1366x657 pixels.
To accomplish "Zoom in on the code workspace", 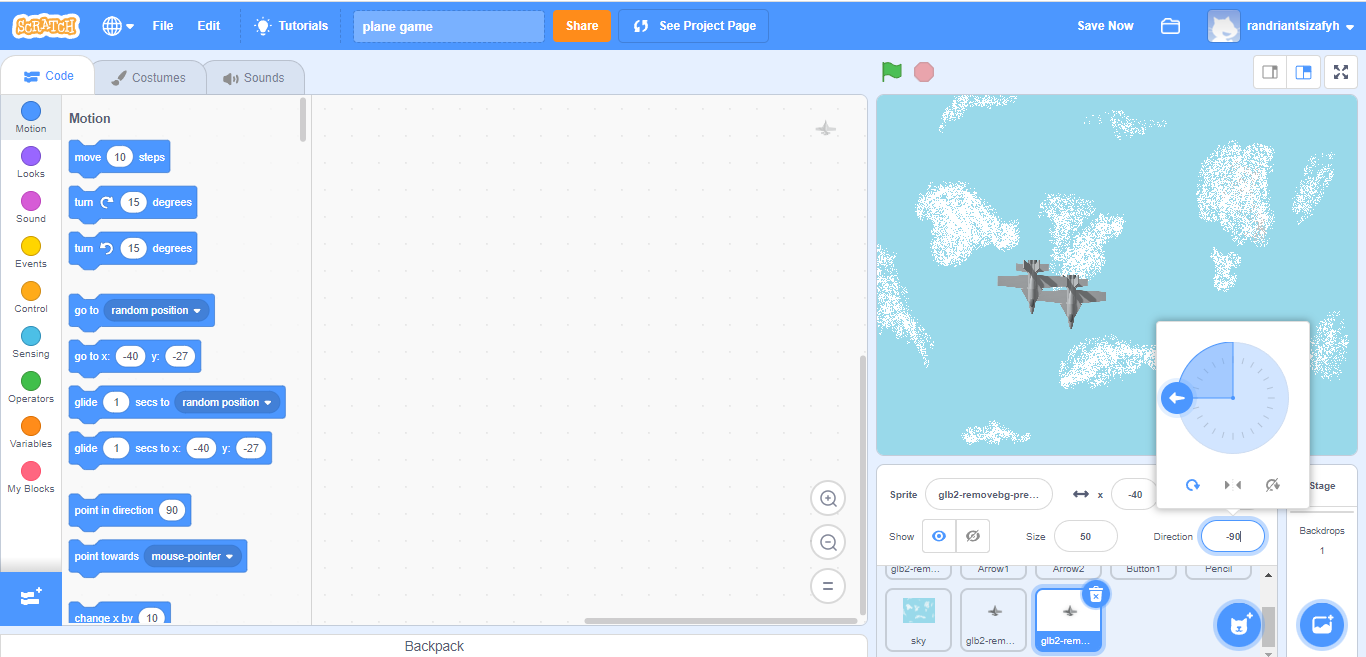I will (x=828, y=498).
